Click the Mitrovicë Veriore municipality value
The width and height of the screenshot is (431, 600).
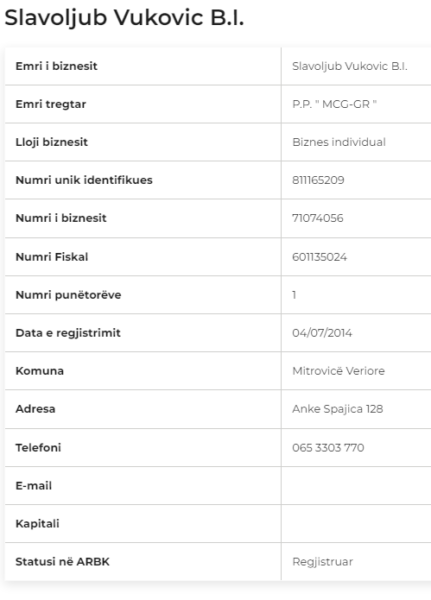[x=338, y=371]
